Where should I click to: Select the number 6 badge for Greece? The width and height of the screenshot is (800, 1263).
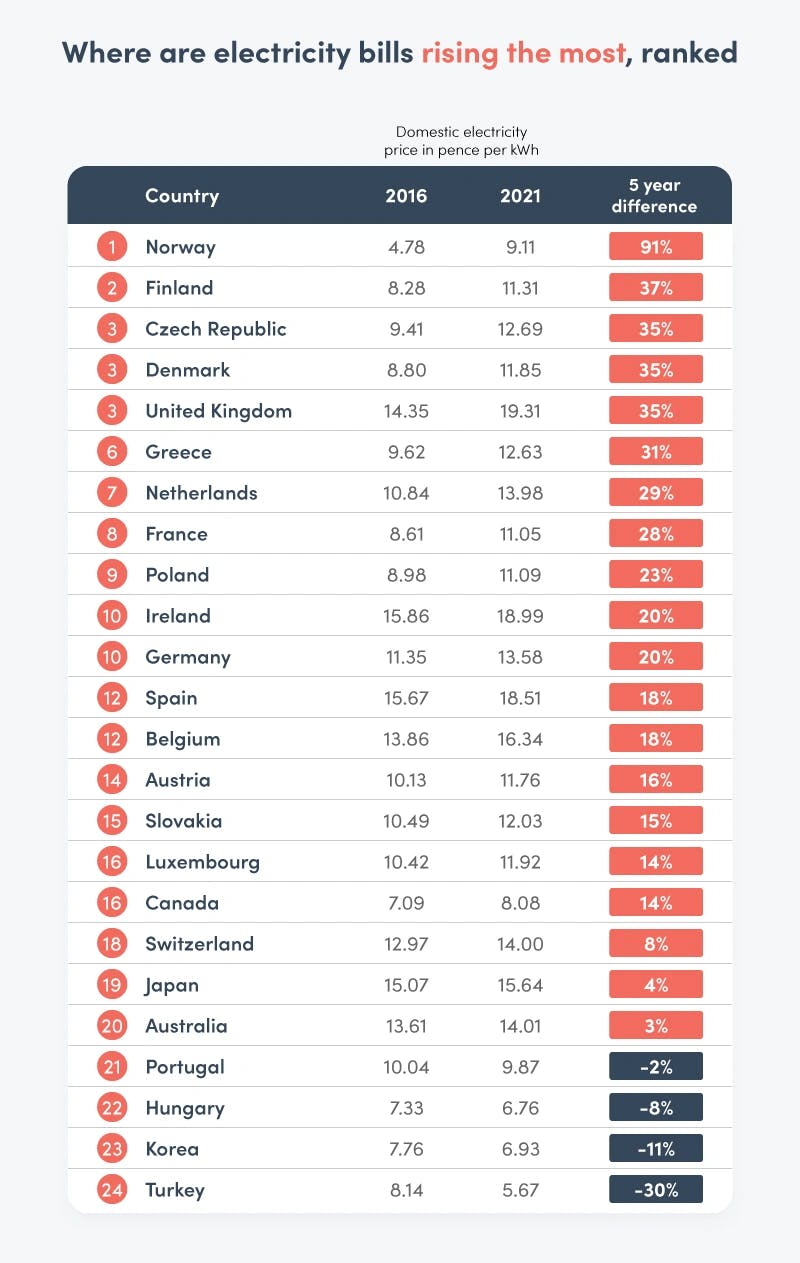[112, 452]
